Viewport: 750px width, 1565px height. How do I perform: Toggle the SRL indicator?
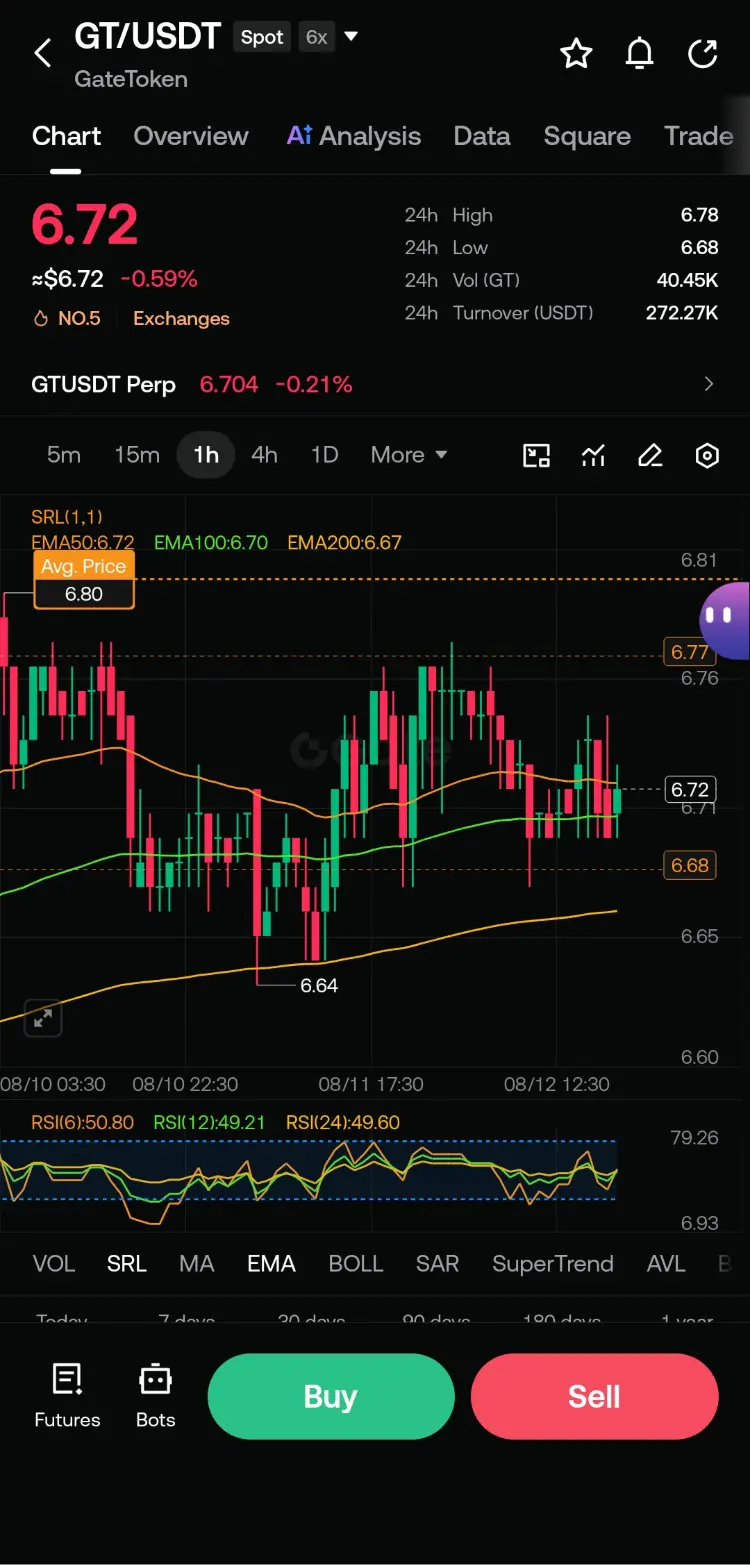point(127,1264)
